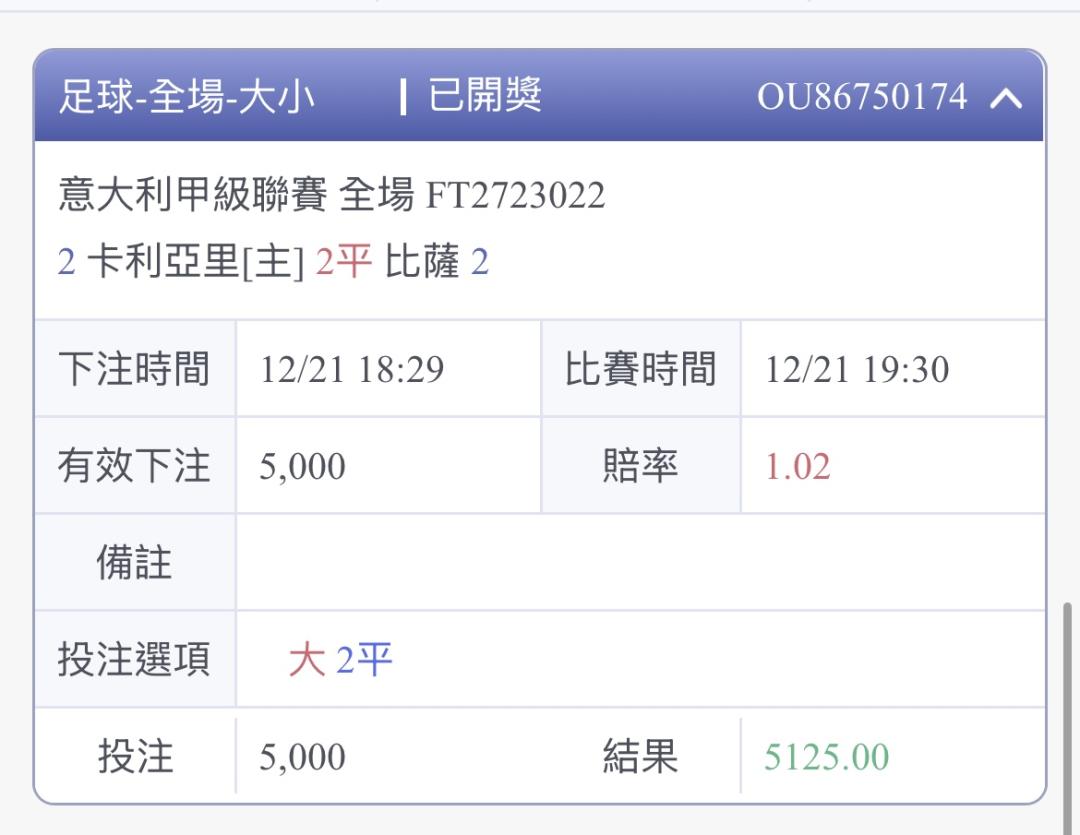The width and height of the screenshot is (1080, 835).
Task: Open league line 意大利甲級聯賽 全場 FT2723022
Action: point(332,195)
